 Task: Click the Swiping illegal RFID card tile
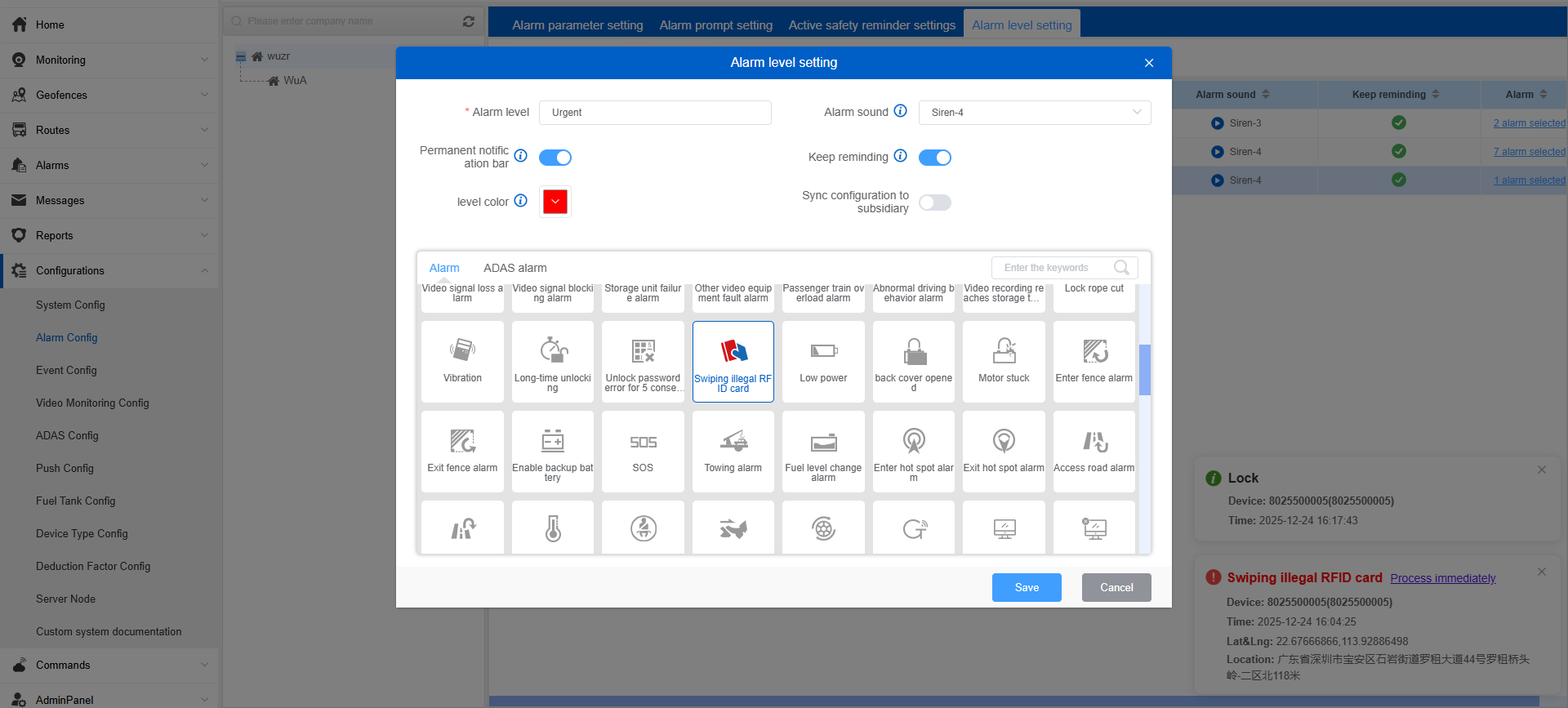point(733,361)
